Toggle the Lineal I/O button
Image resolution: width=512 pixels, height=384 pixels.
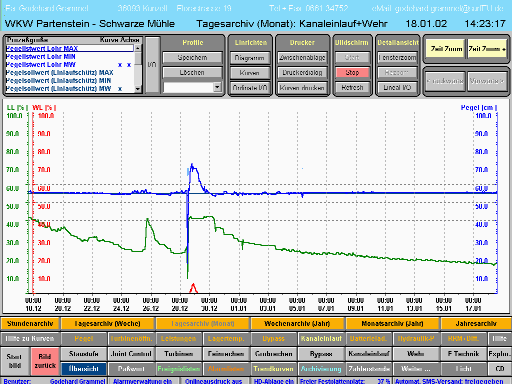coord(397,87)
